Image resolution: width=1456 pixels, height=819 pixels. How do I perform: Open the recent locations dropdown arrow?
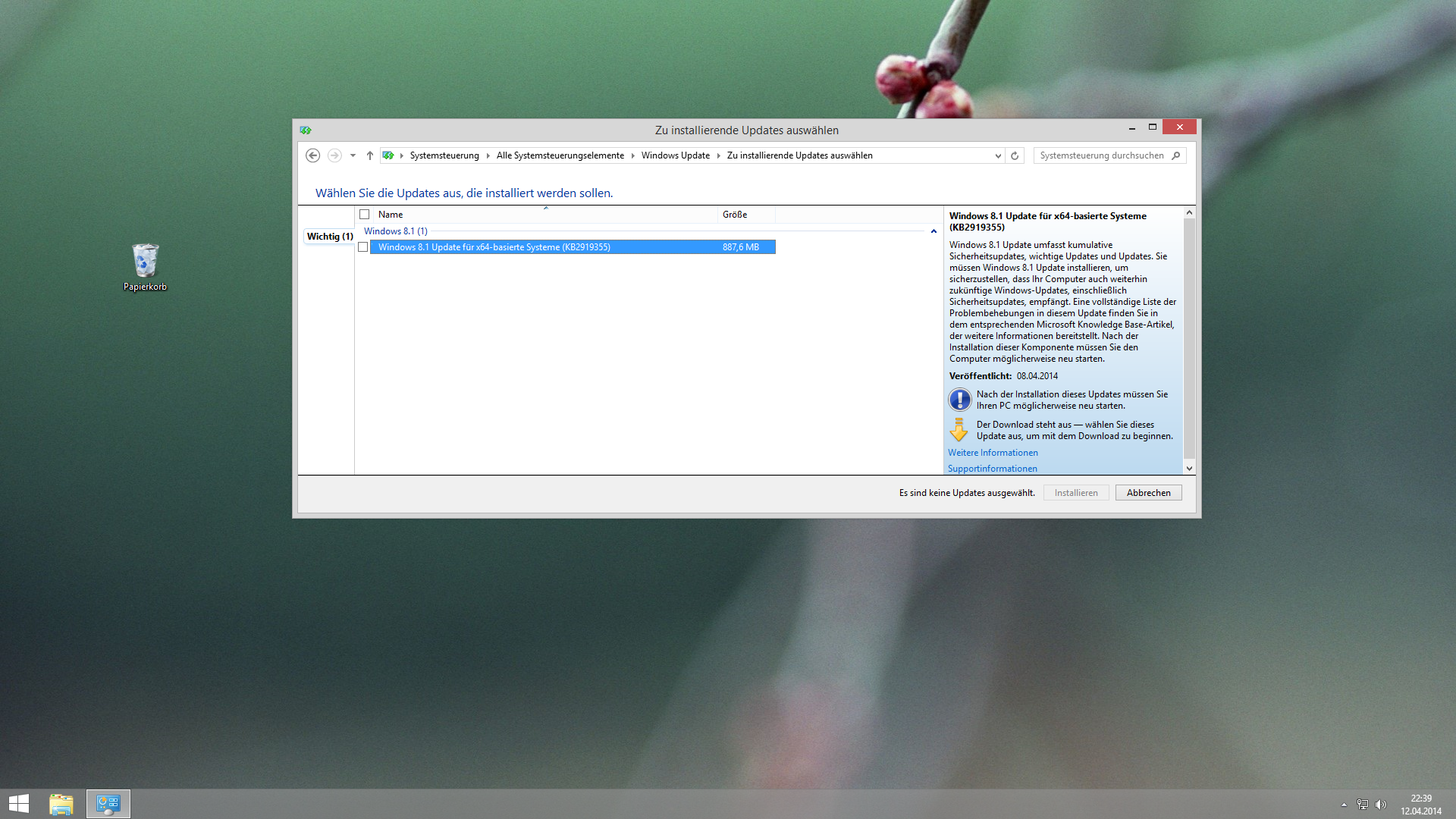point(353,155)
